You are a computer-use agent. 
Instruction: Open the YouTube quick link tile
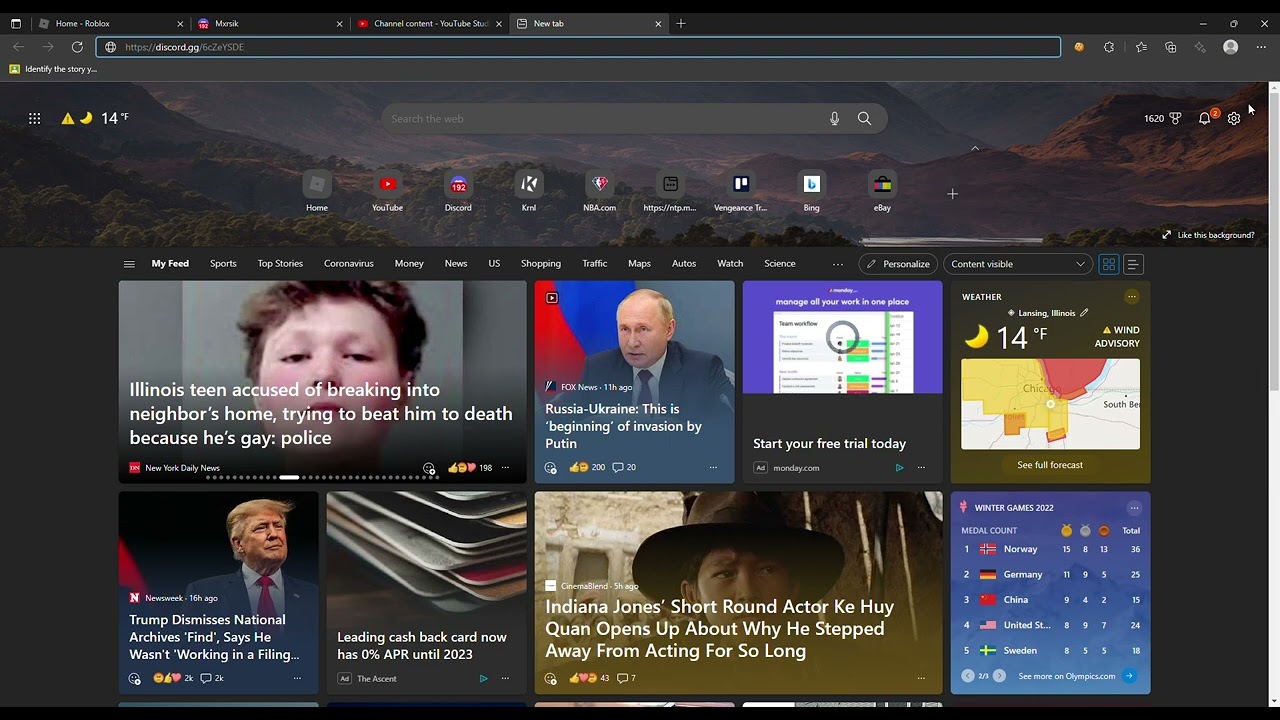point(387,191)
